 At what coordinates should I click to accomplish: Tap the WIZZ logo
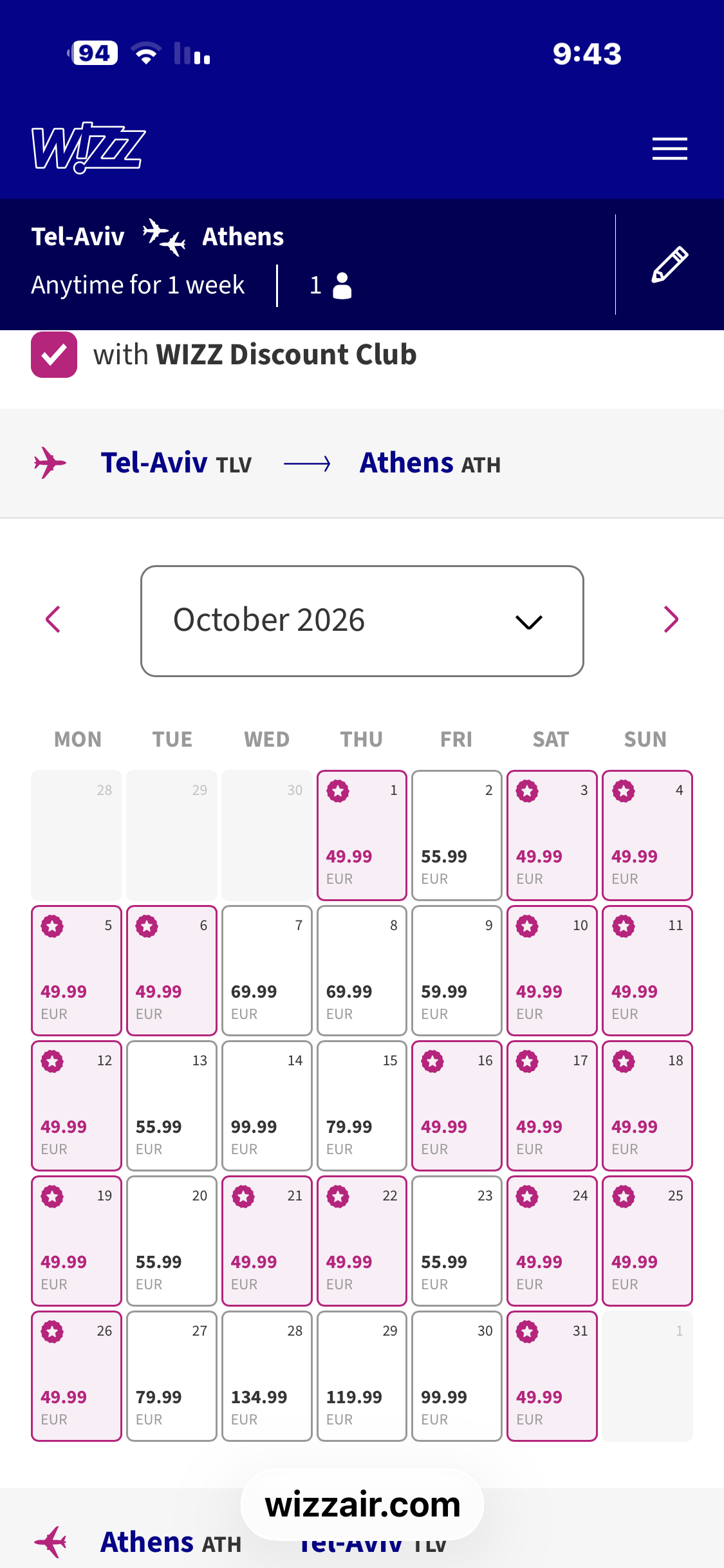[88, 147]
